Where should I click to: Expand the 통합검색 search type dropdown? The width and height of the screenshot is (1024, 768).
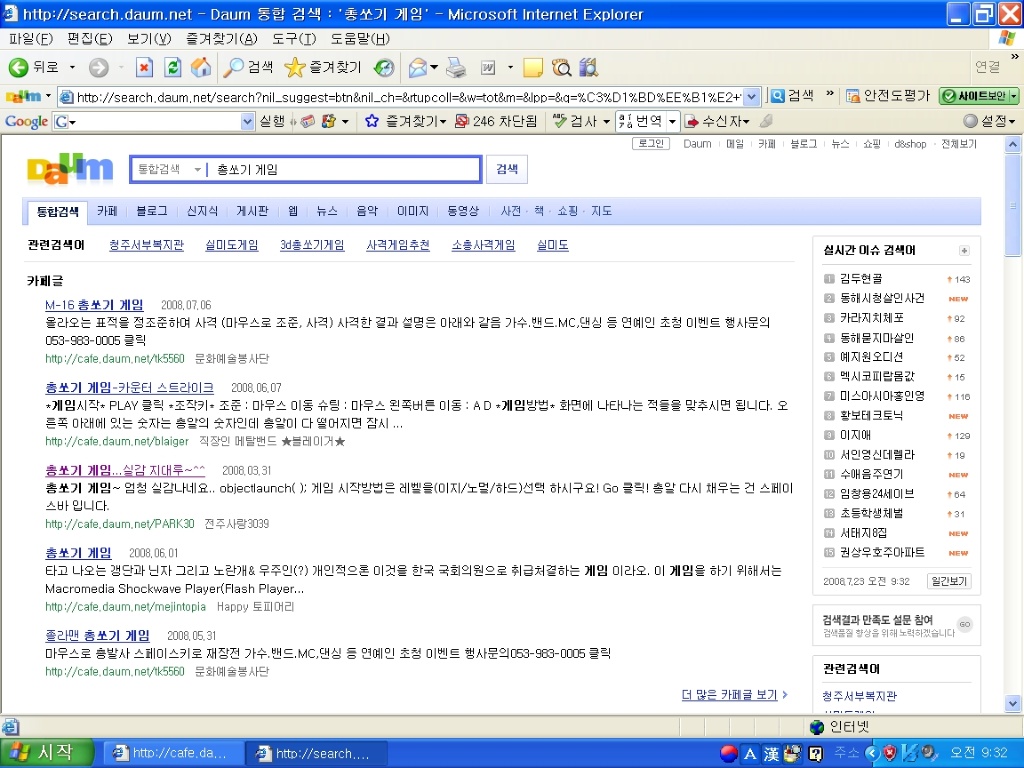point(197,170)
